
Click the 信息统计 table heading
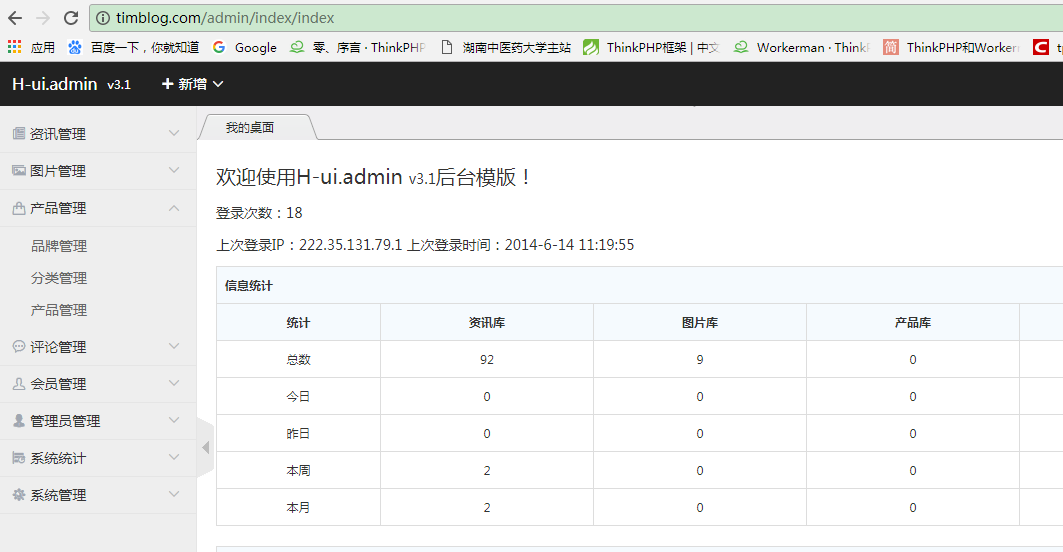point(249,285)
